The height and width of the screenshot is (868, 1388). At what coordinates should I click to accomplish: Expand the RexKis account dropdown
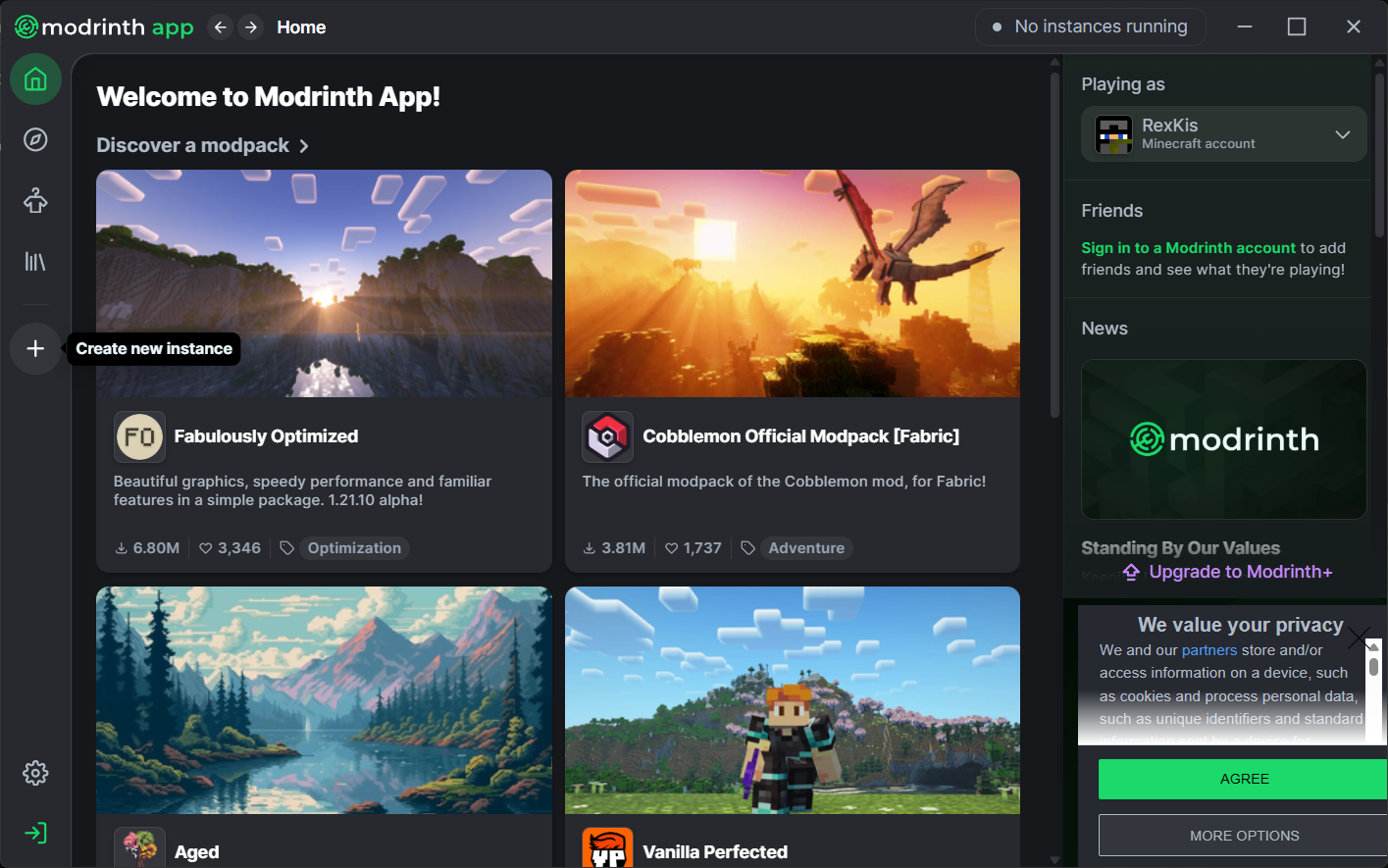[x=1342, y=134]
